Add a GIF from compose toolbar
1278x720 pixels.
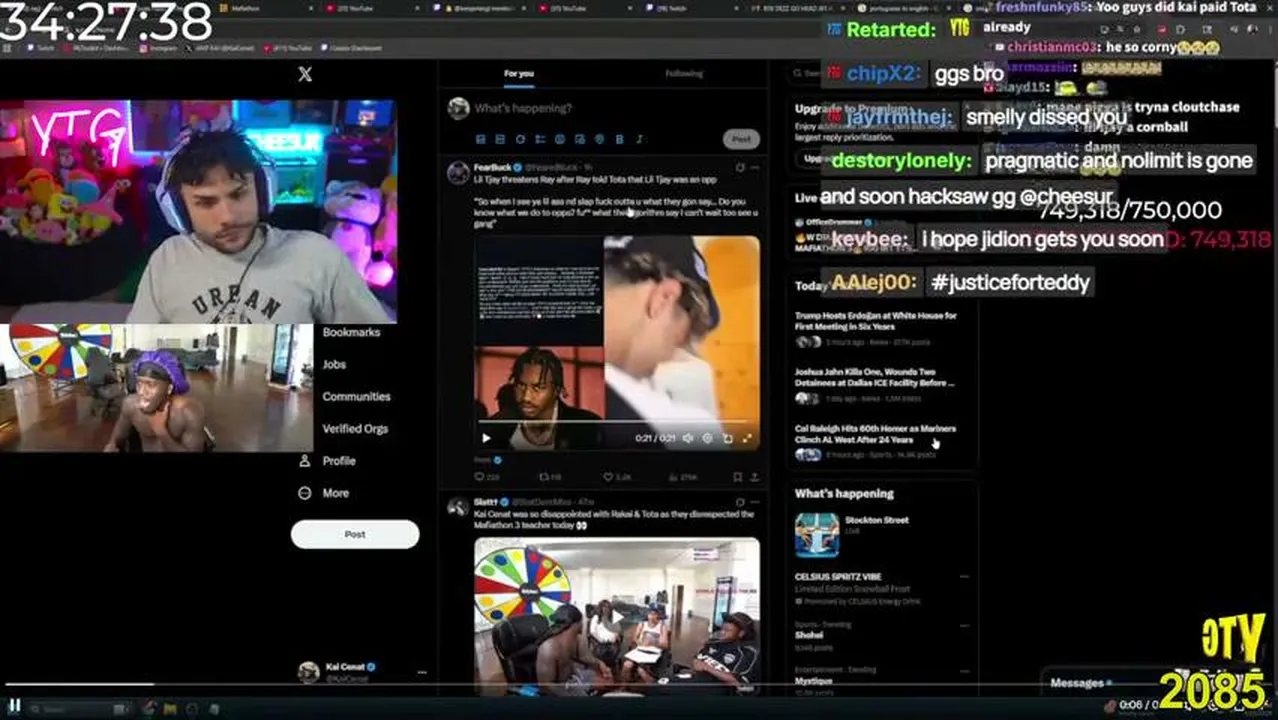[x=501, y=139]
